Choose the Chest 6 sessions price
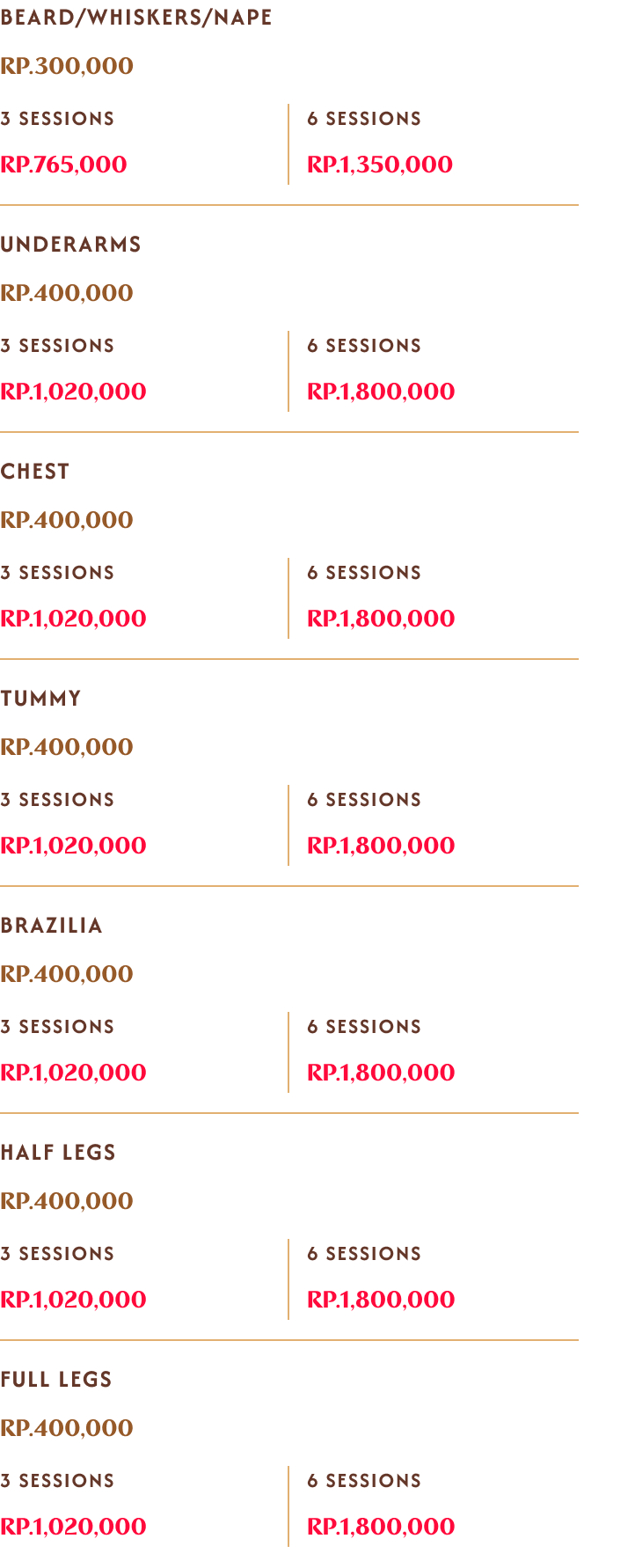This screenshot has width=635, height=1568. point(381,619)
